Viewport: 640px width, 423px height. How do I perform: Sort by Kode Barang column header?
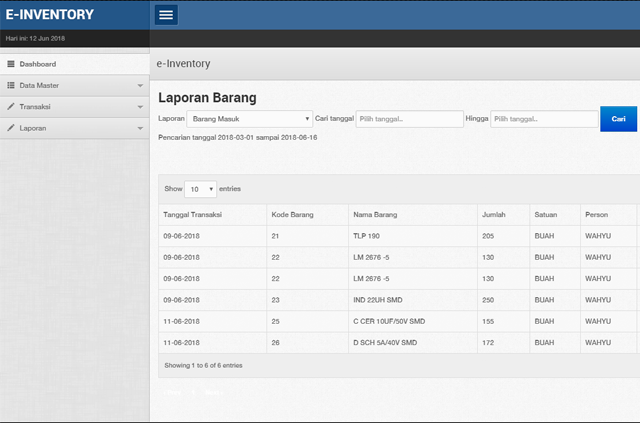[x=291, y=215]
